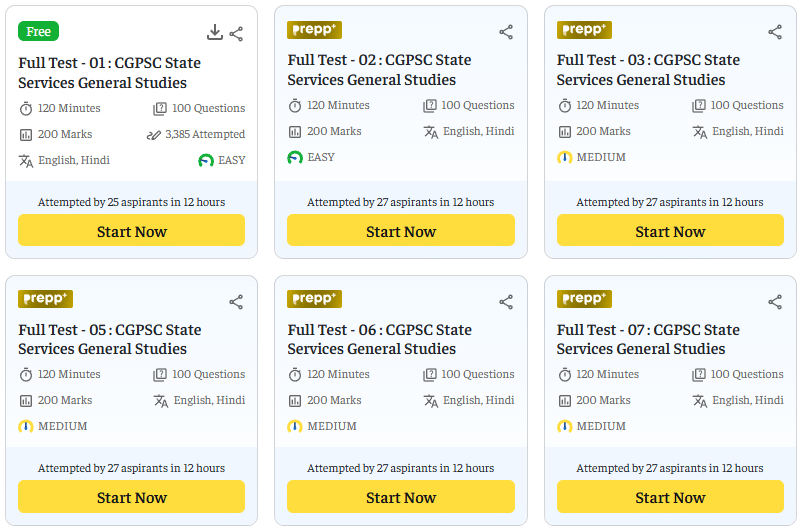803x528 pixels.
Task: Click the green EASY gauge icon on Full Test - 01
Action: point(206,161)
